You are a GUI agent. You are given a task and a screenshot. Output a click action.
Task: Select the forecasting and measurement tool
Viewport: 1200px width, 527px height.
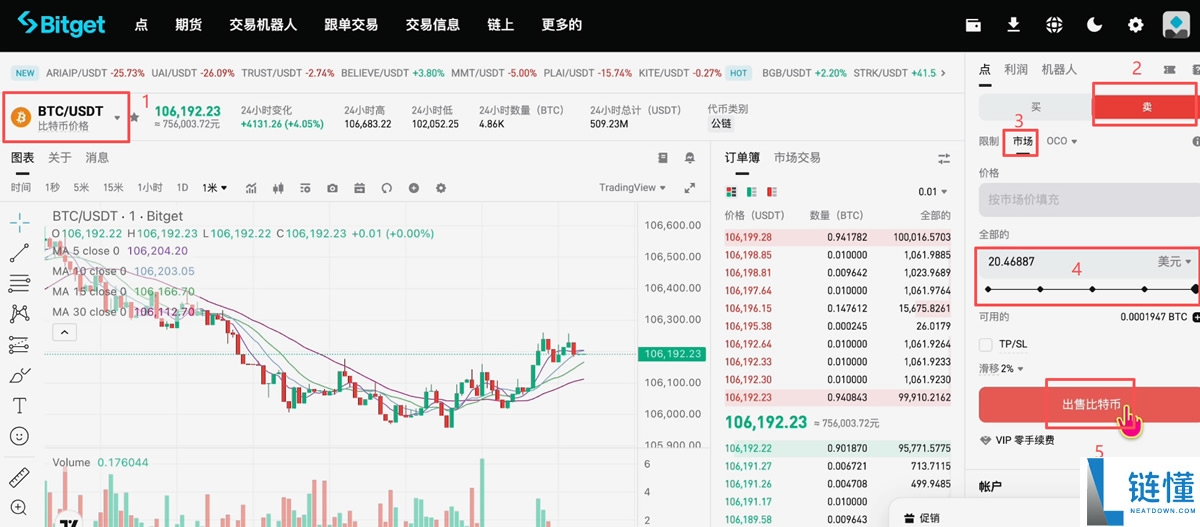pyautogui.click(x=19, y=345)
